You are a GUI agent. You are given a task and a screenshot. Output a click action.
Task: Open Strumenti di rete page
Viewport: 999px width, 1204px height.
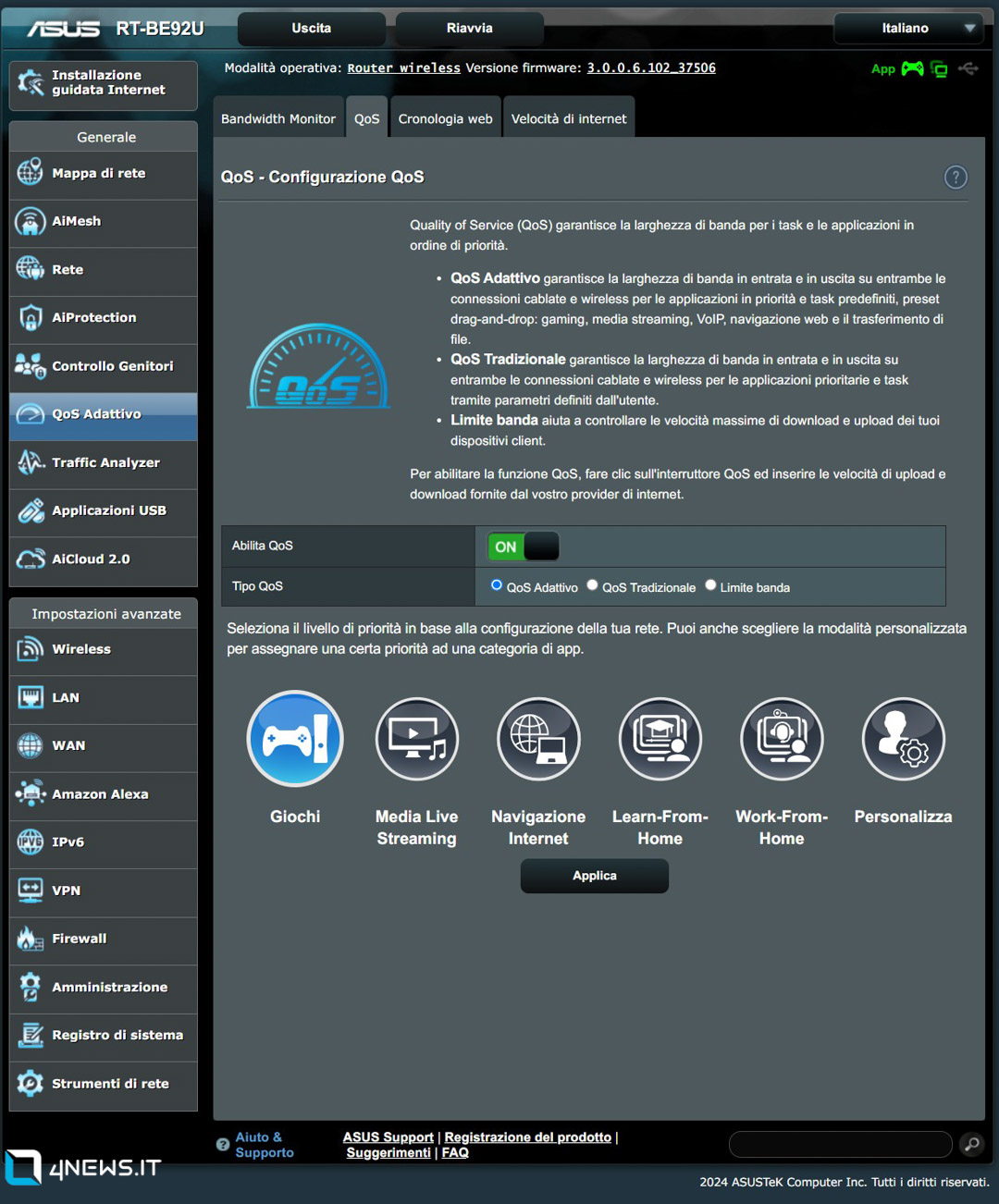click(103, 1084)
